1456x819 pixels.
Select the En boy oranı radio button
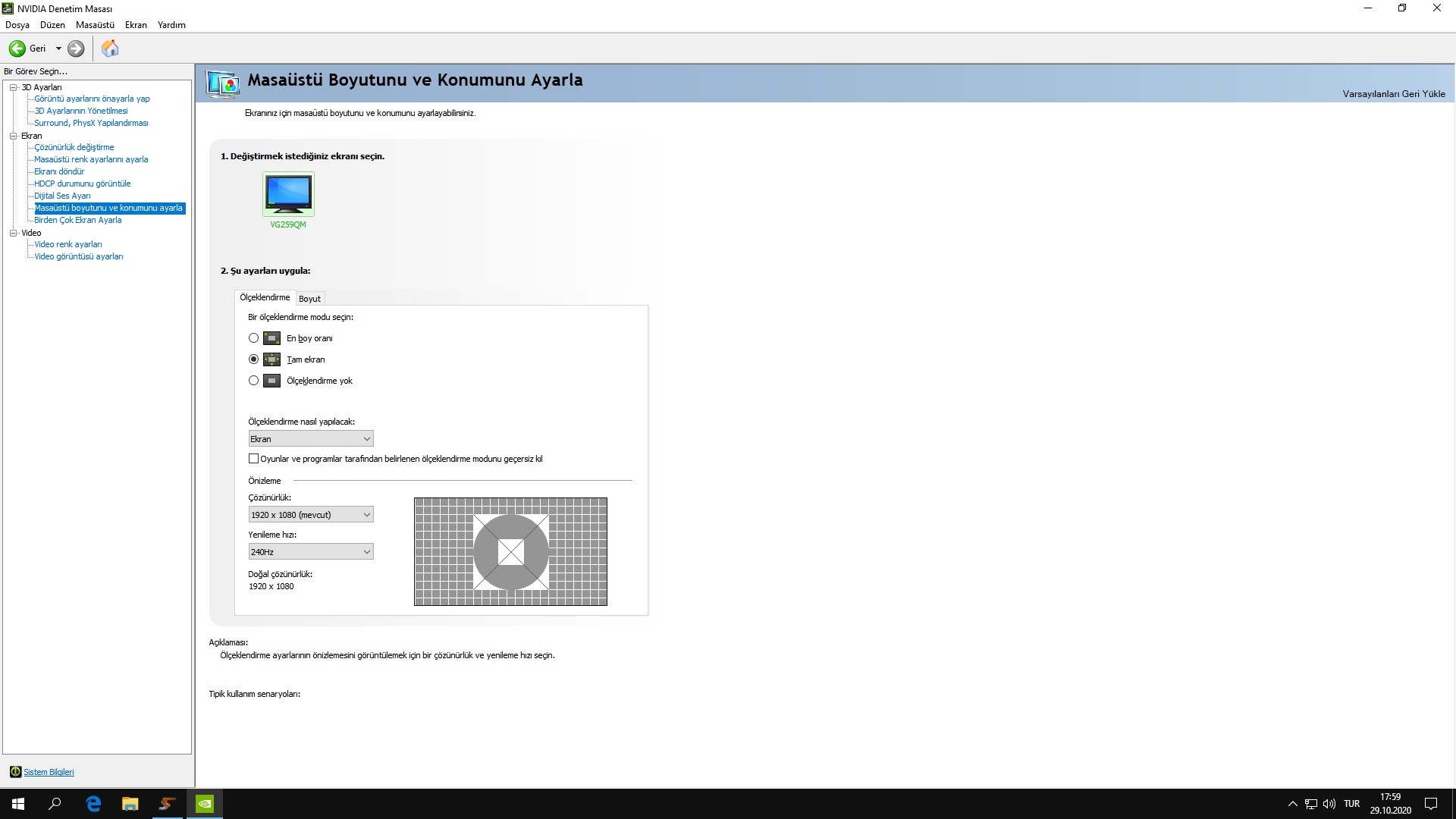click(x=253, y=338)
